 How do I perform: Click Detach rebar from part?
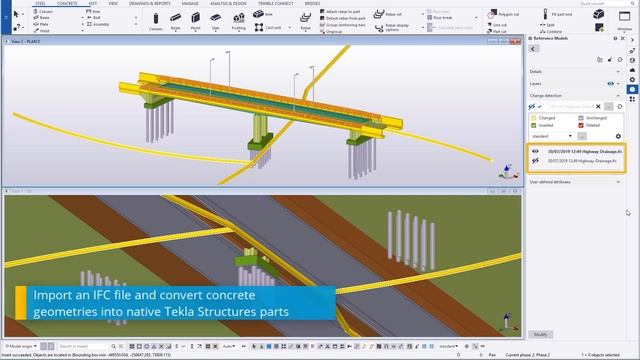342,18
